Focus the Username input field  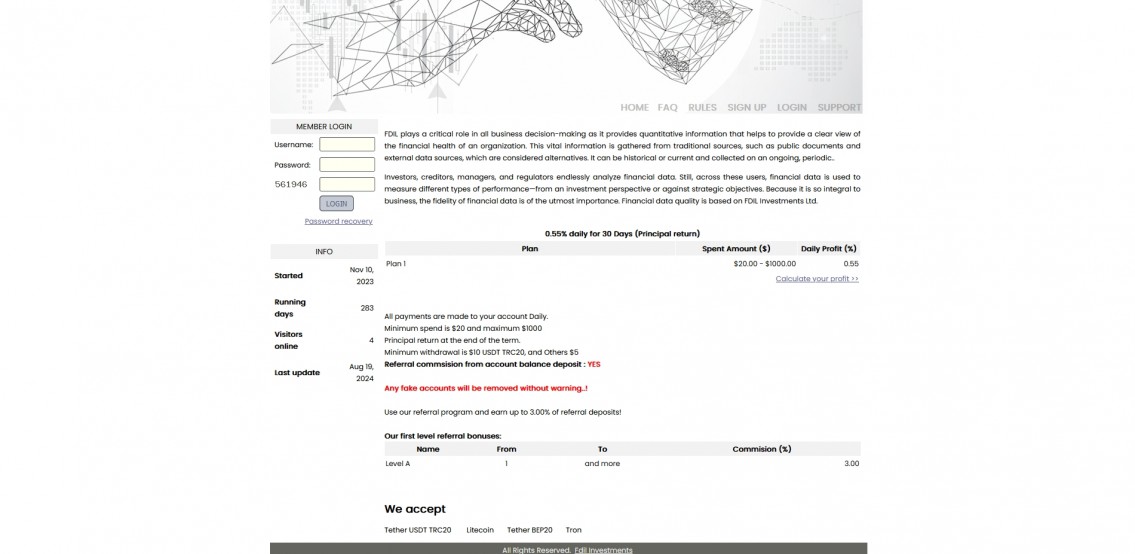(x=347, y=145)
